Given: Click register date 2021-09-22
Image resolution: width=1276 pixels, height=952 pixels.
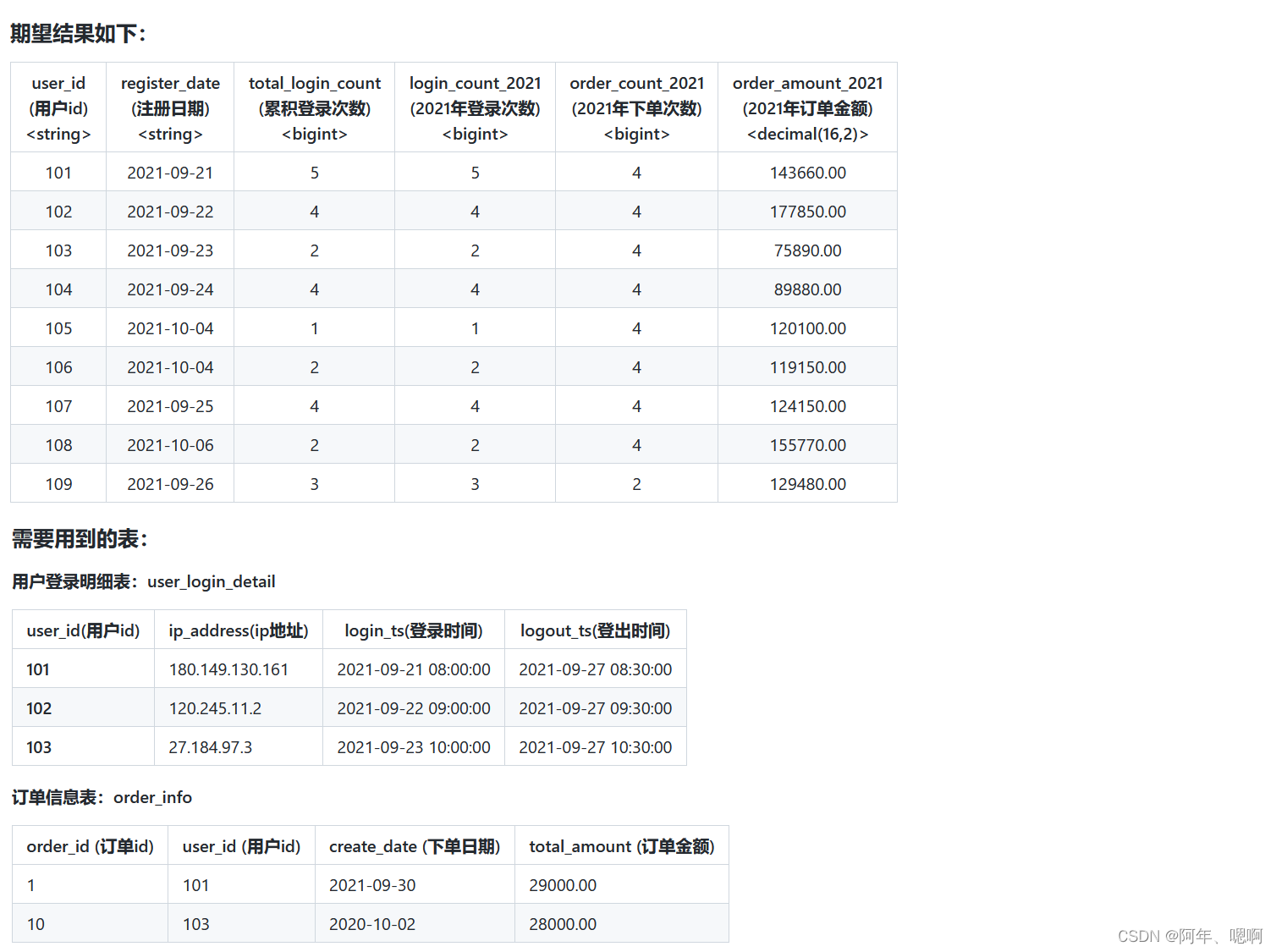Looking at the screenshot, I should [170, 212].
